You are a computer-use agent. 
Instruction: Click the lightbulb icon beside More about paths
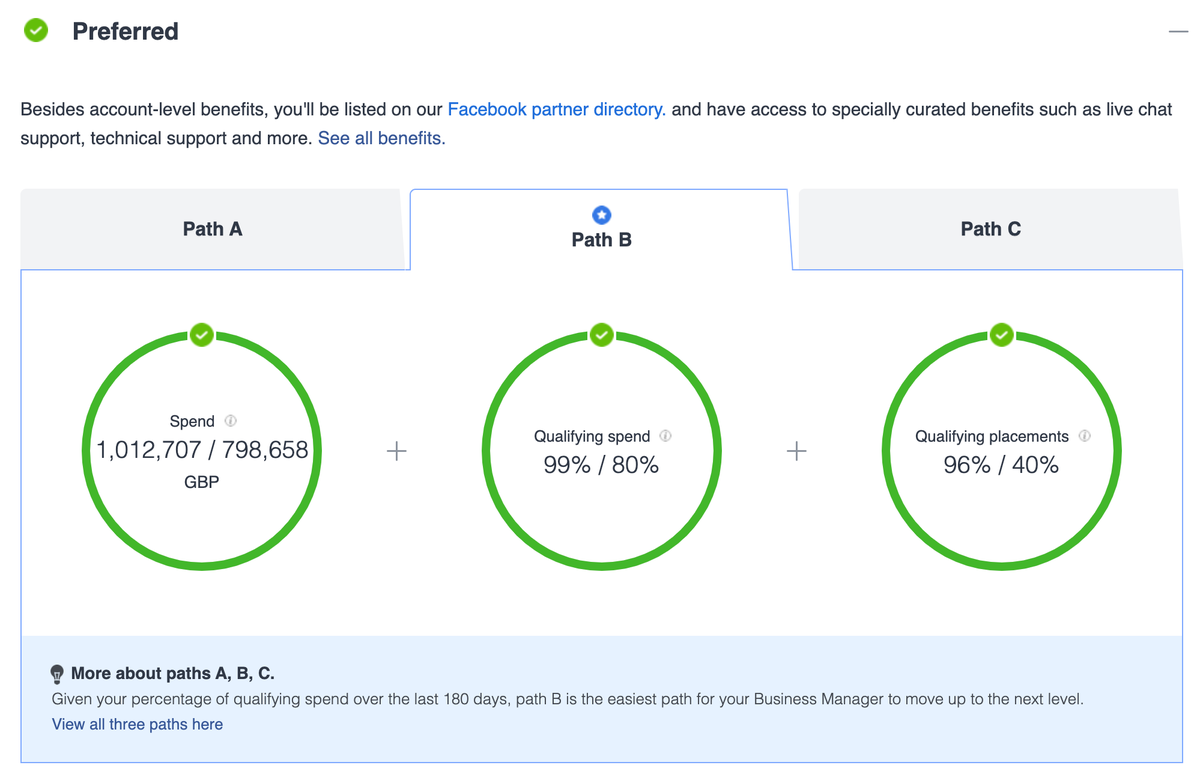pos(57,674)
